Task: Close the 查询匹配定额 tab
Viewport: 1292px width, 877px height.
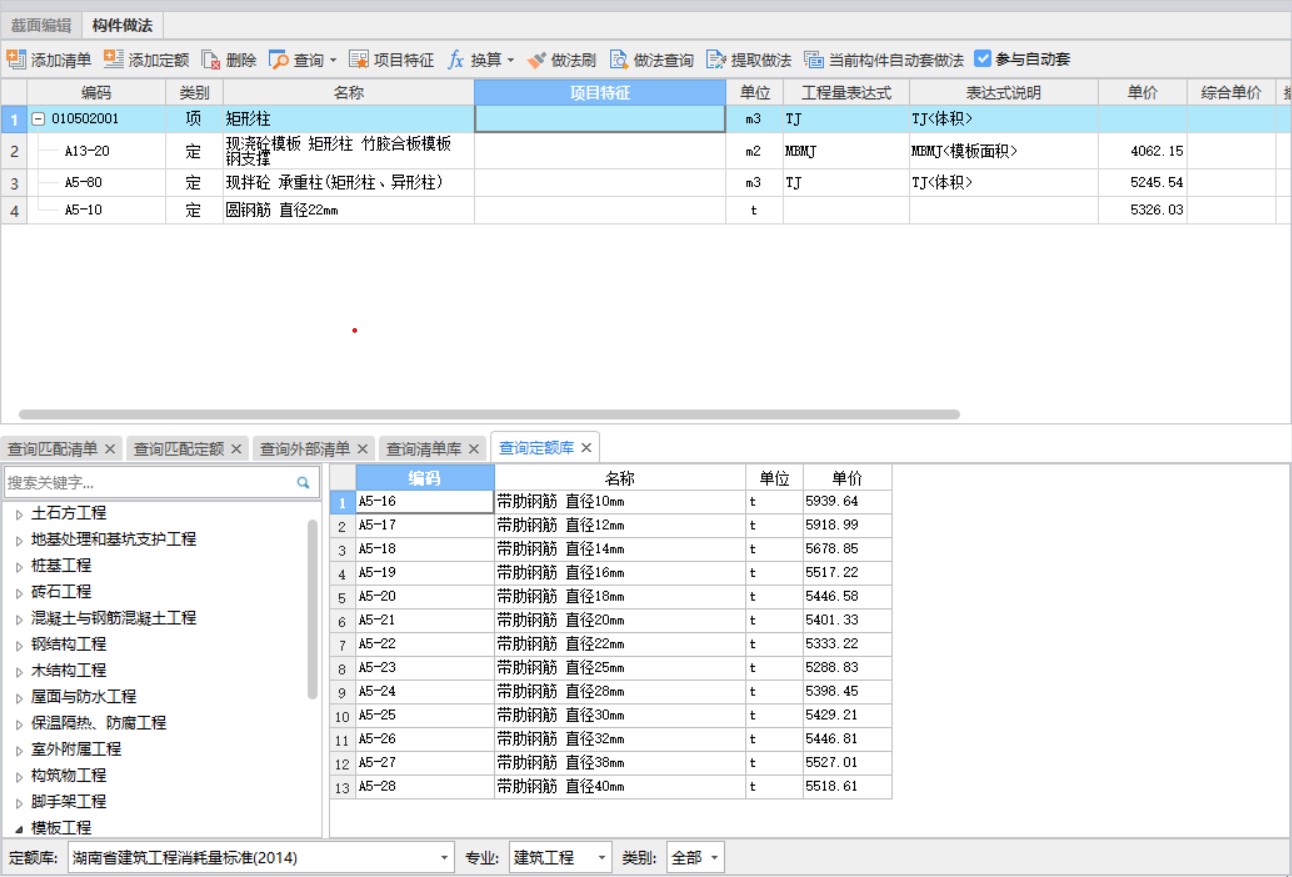Action: [236, 449]
